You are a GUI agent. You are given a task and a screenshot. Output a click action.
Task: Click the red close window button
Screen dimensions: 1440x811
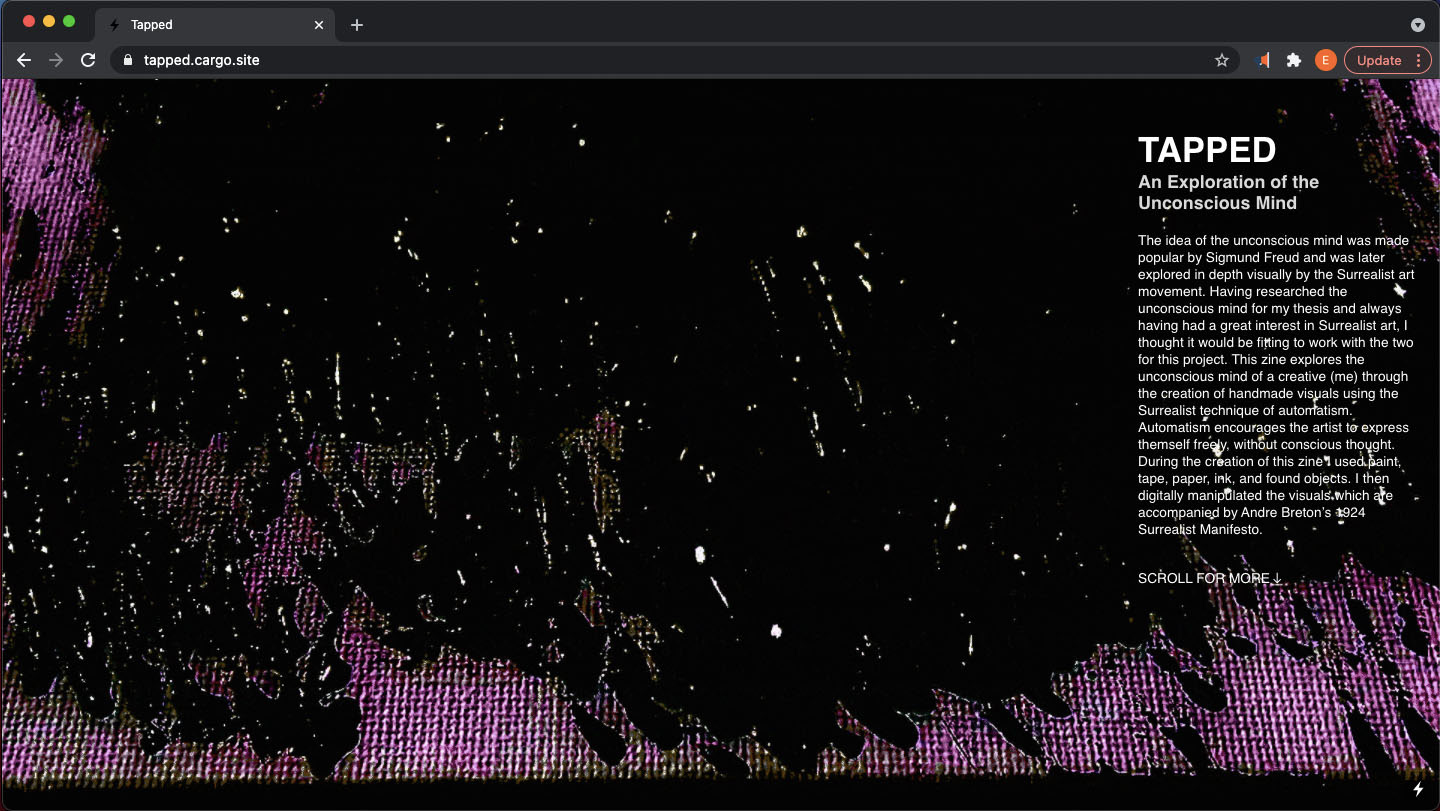coord(28,21)
